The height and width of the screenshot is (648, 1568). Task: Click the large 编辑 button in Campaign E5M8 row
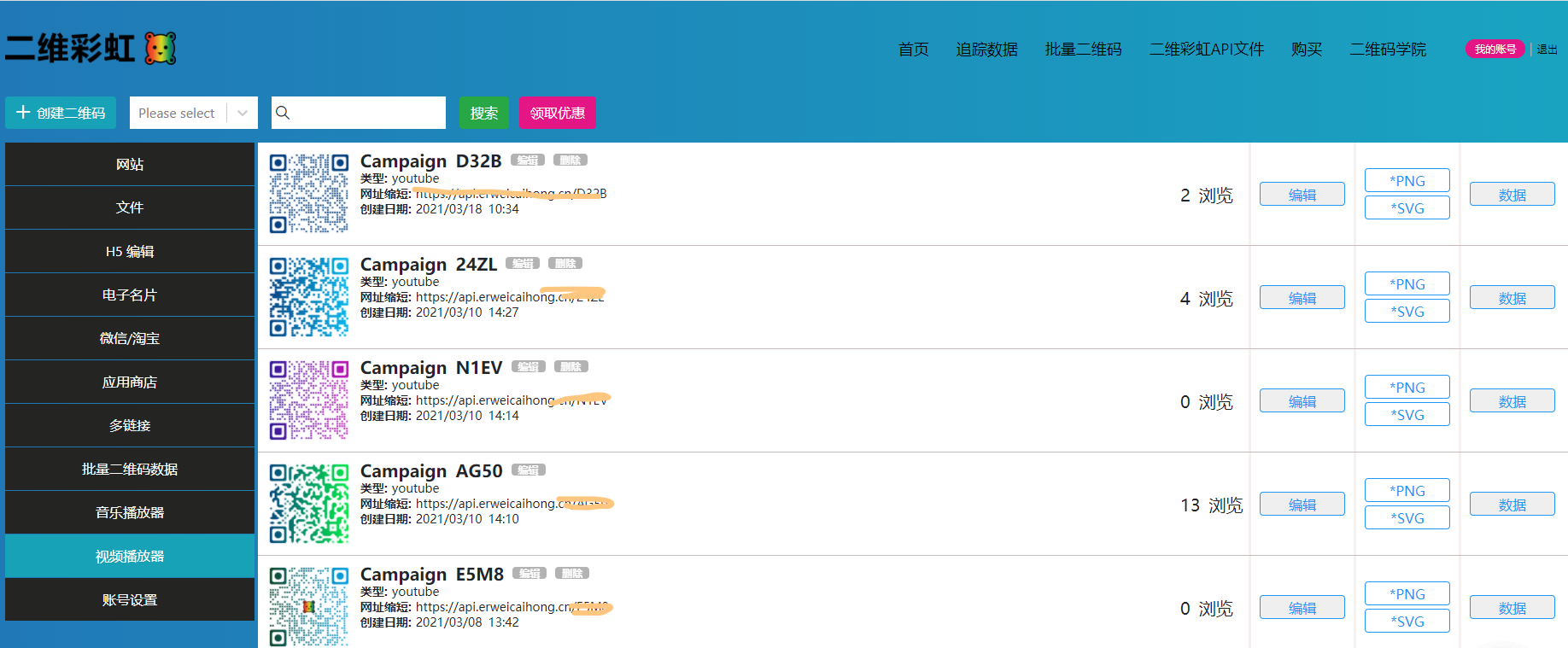(x=1302, y=608)
